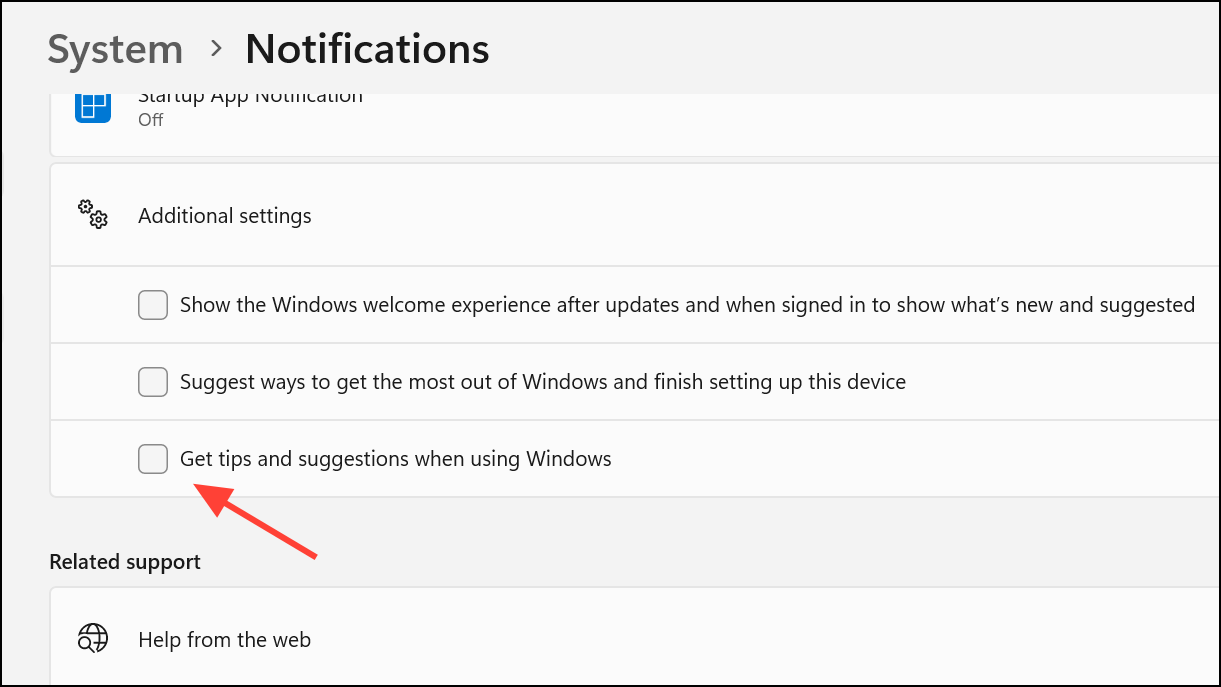Click the Off status under Startup App Notification
The width and height of the screenshot is (1221, 687).
pyautogui.click(x=150, y=120)
